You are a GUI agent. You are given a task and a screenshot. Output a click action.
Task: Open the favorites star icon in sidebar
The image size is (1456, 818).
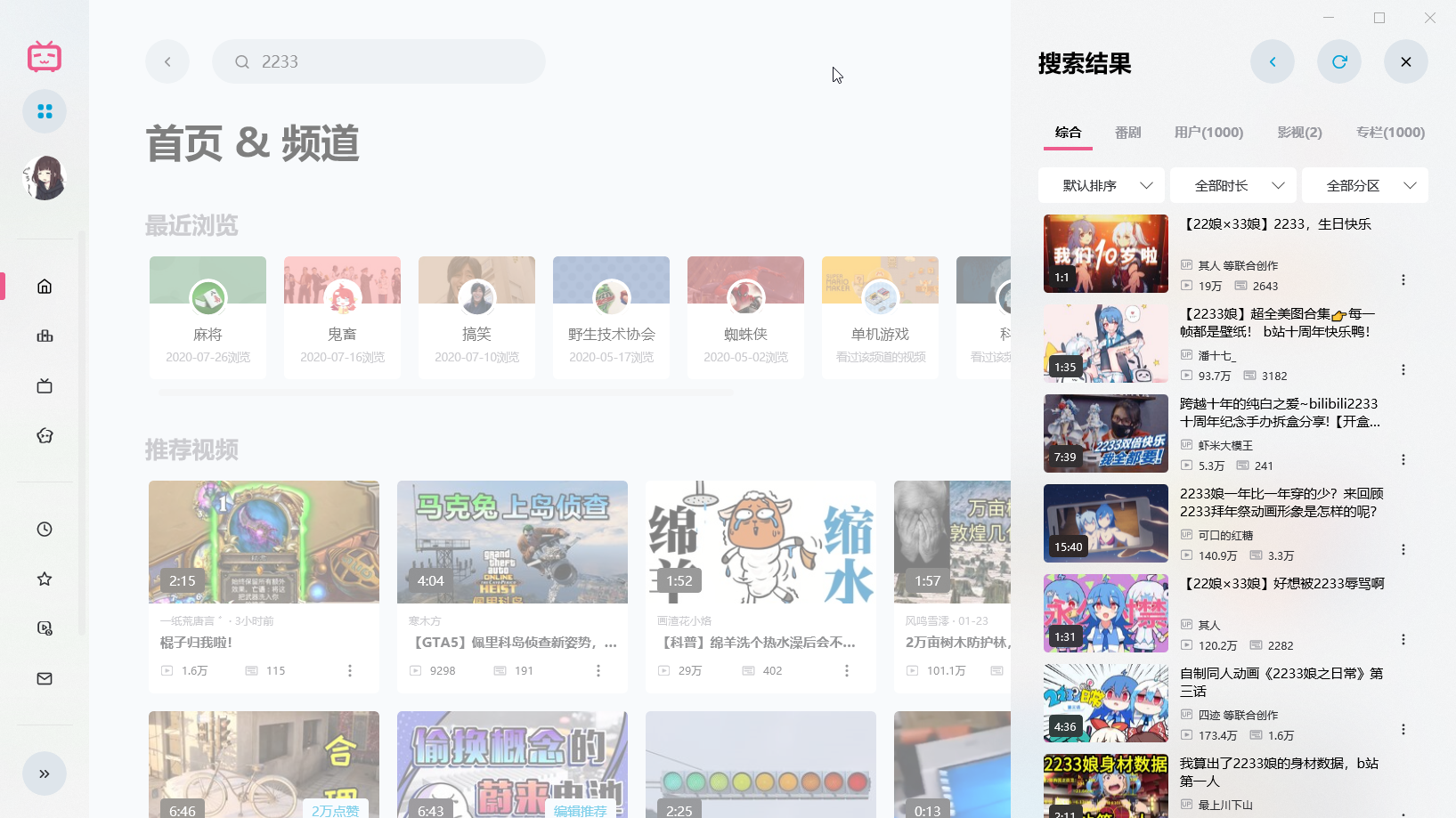click(x=45, y=579)
